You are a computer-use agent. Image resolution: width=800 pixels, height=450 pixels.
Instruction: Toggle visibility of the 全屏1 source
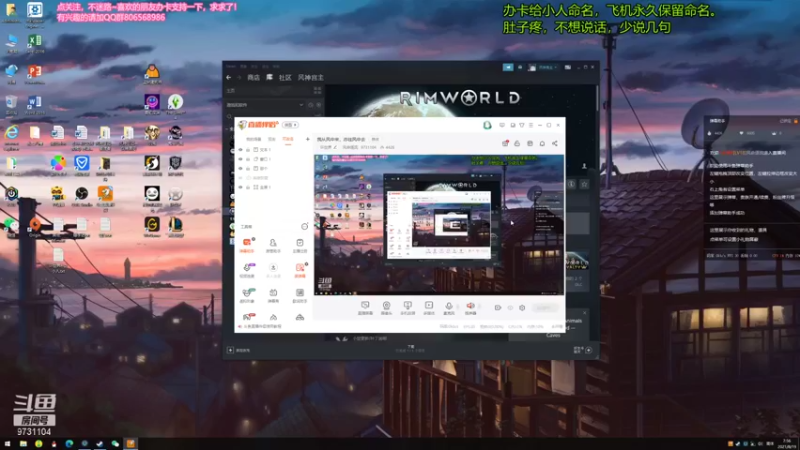coord(241,187)
